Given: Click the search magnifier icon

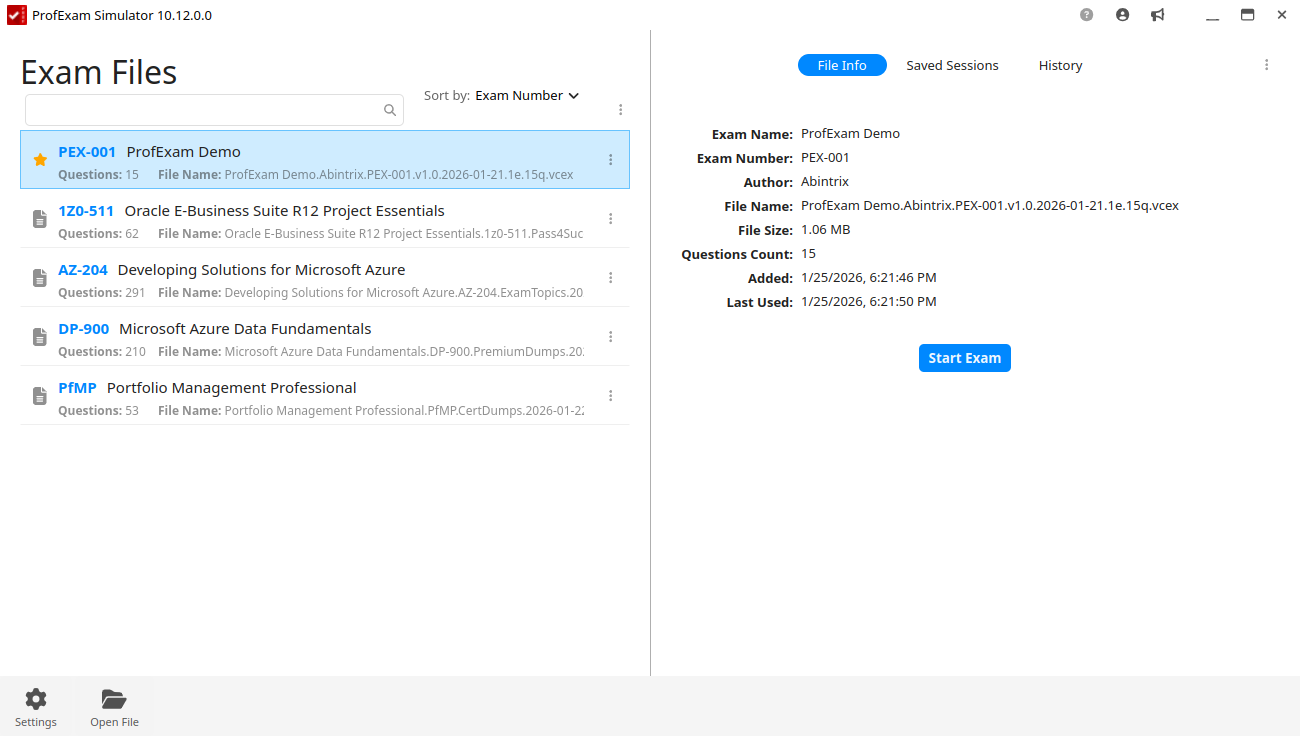Looking at the screenshot, I should [390, 110].
